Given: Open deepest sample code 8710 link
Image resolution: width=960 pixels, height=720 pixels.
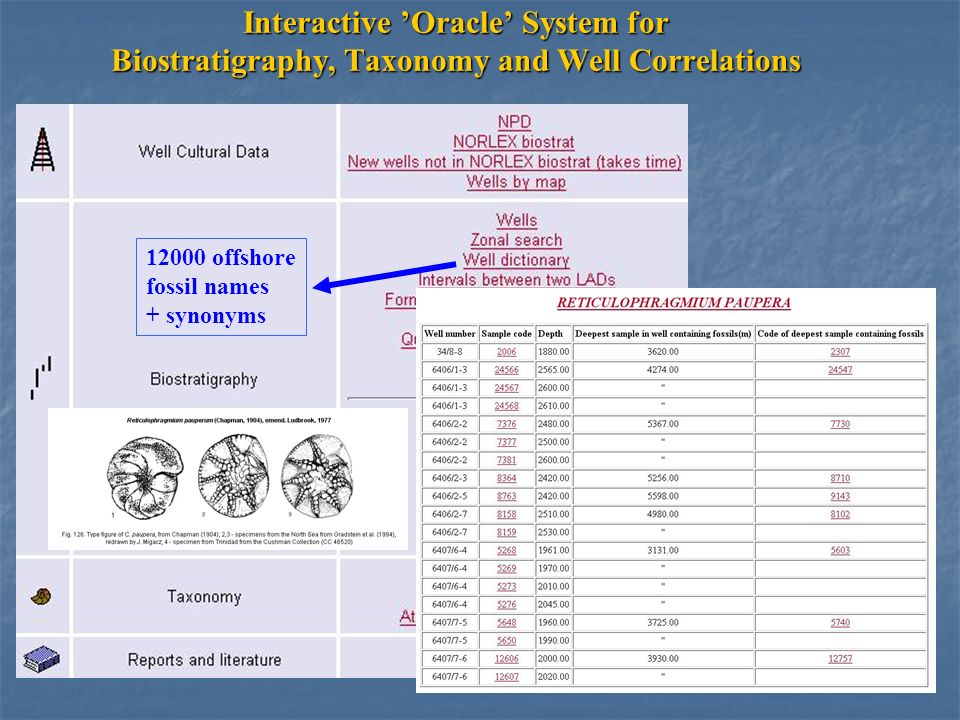Looking at the screenshot, I should click(x=840, y=478).
